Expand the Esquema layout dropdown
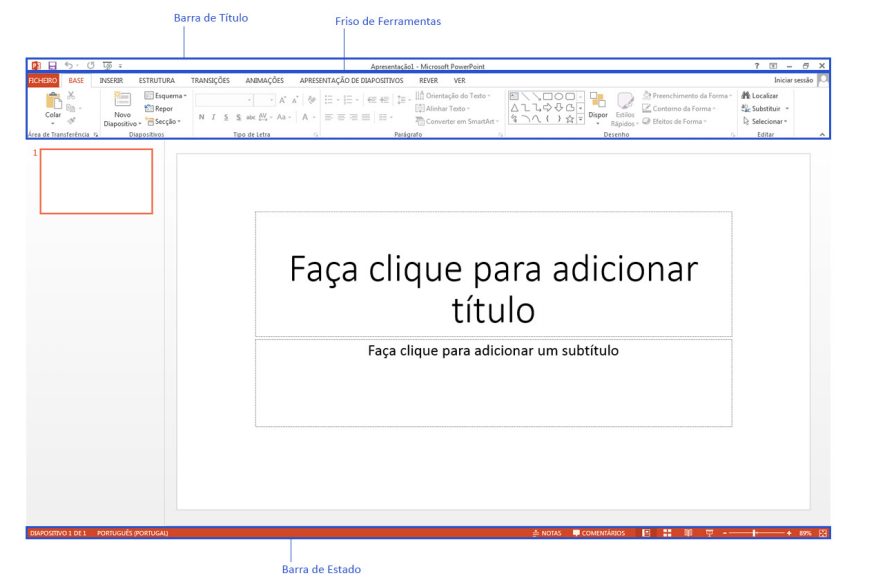This screenshot has width=870, height=586. click(x=164, y=95)
